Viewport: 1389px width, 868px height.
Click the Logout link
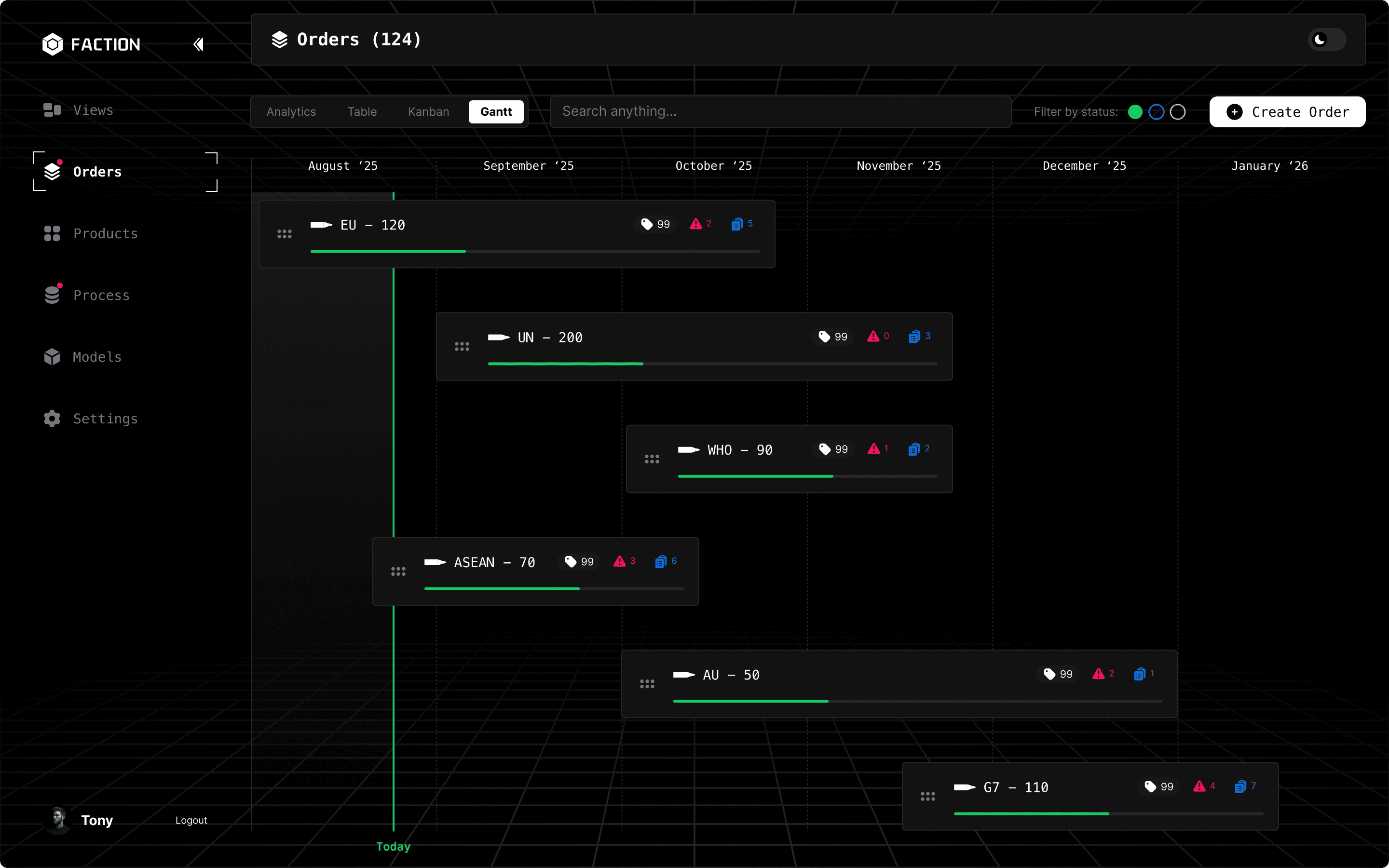click(191, 820)
